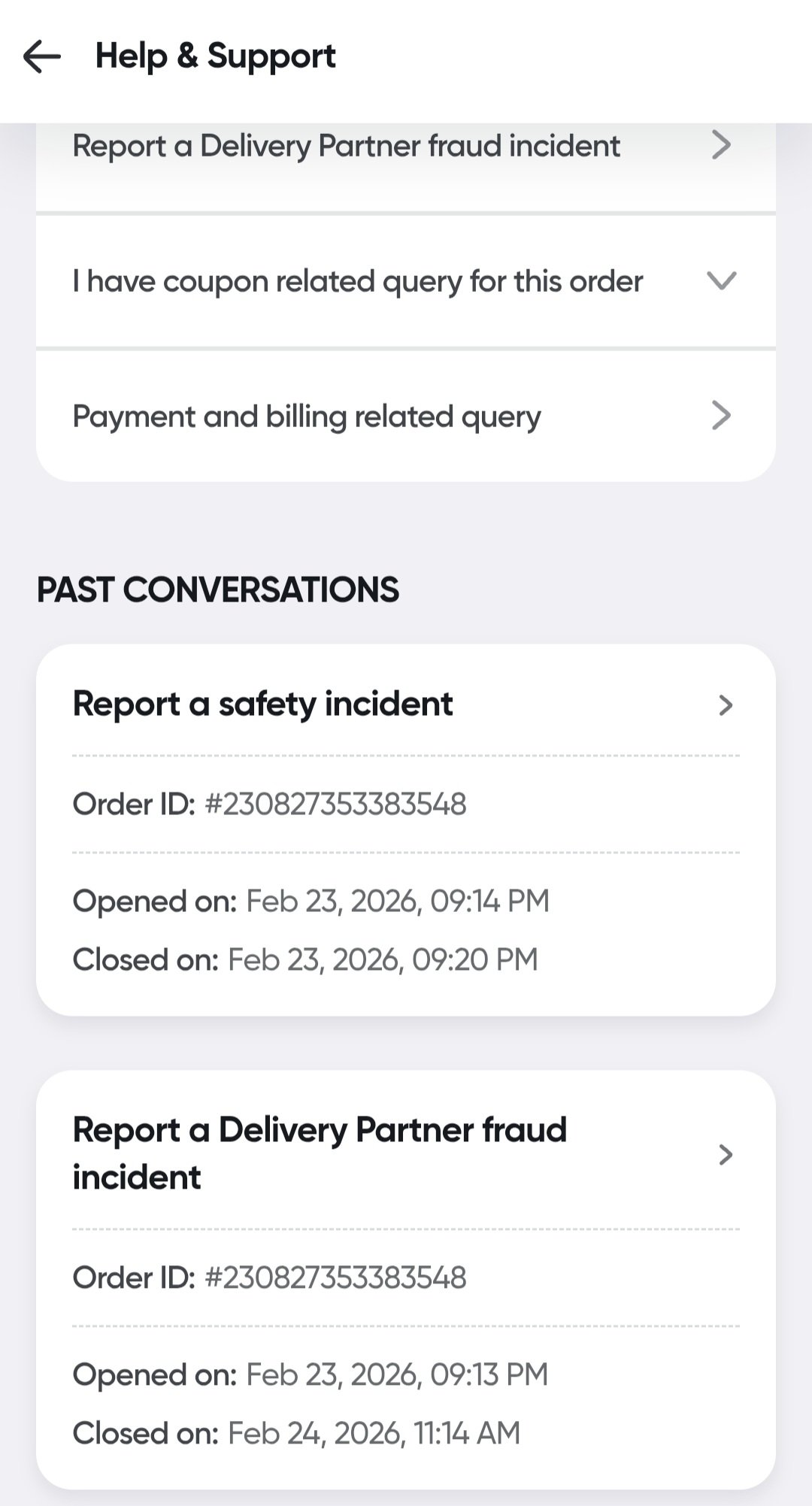Viewport: 812px width, 1506px height.
Task: Open the top Delivery Partner fraud incident option
Action: [346, 146]
